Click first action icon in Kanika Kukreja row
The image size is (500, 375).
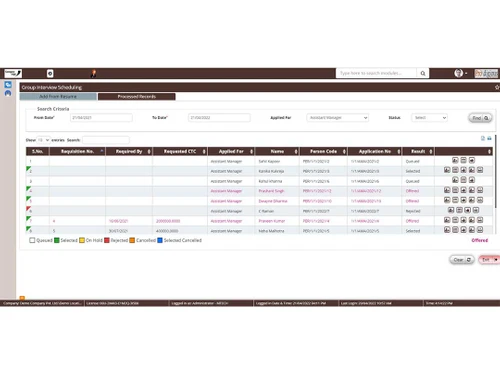click(447, 170)
